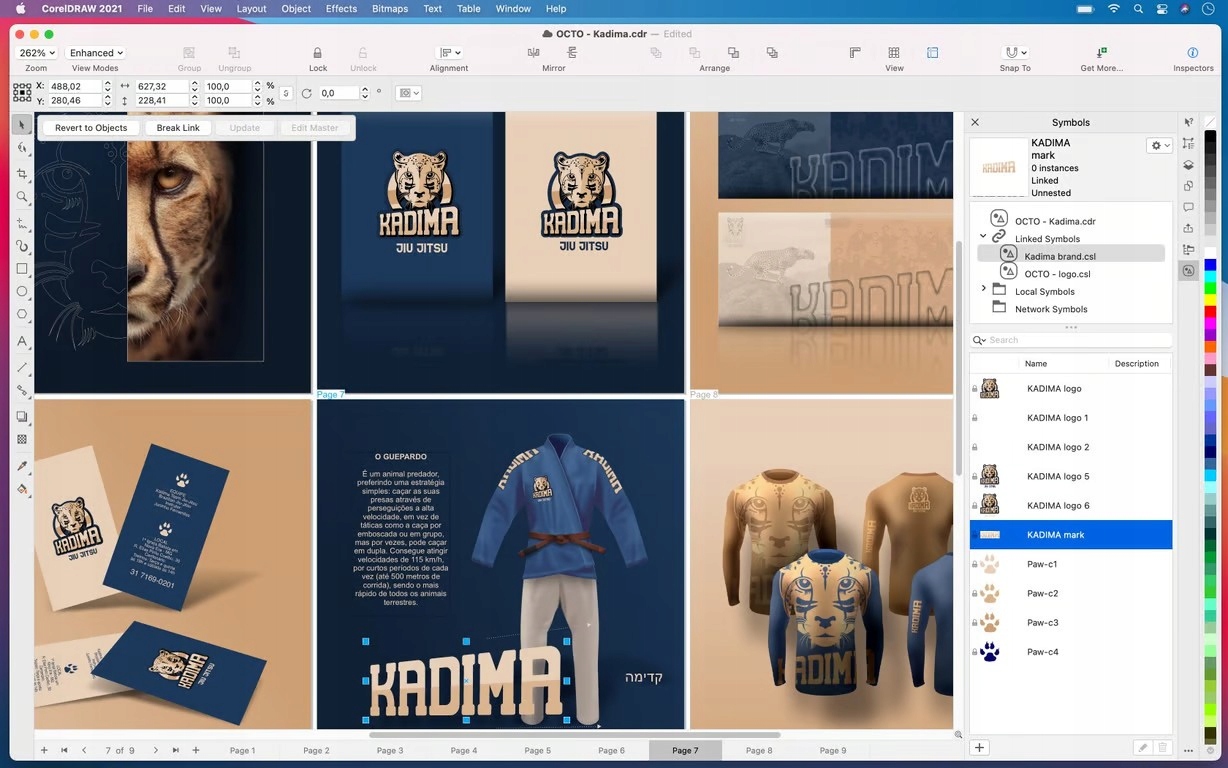The height and width of the screenshot is (768, 1228).
Task: Toggle lock icon beside Paw-c4 symbol
Action: (x=974, y=652)
